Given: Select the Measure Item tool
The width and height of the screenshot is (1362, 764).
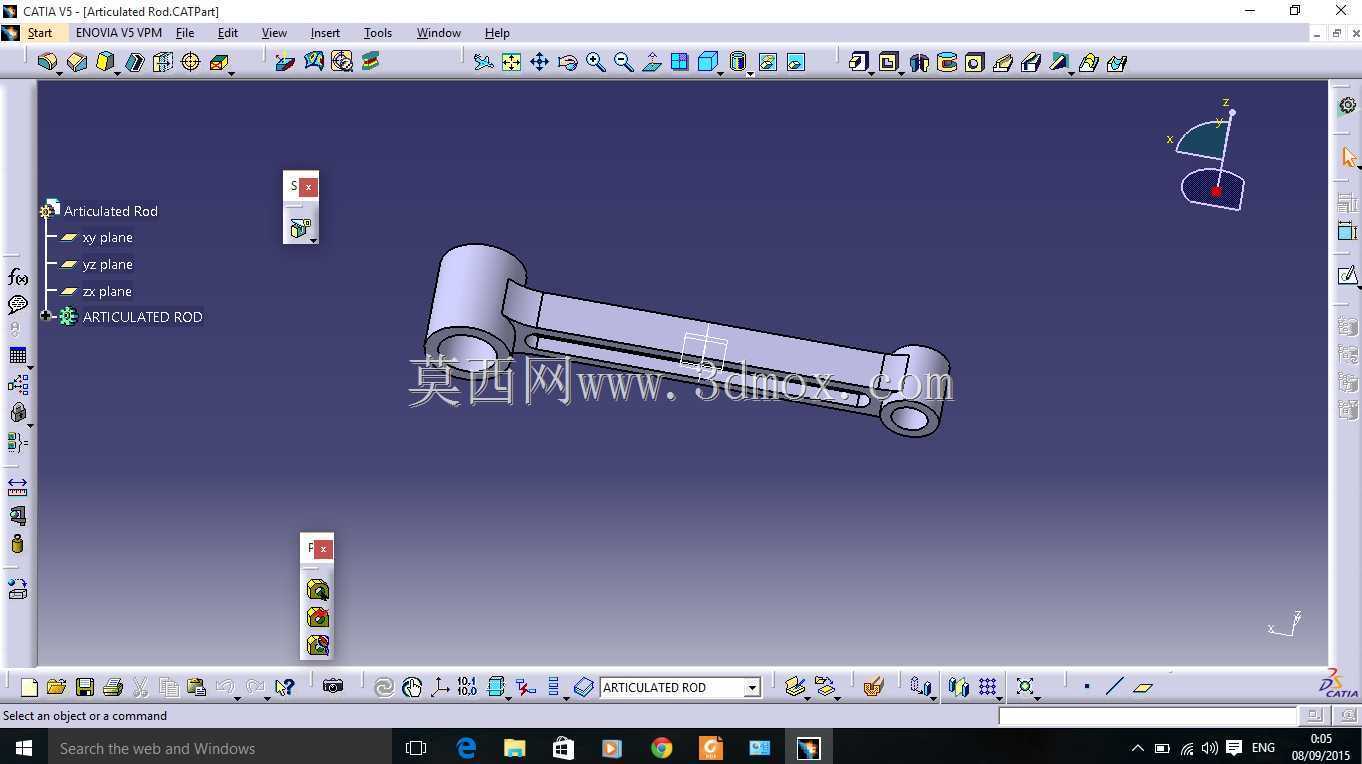Looking at the screenshot, I should point(18,516).
